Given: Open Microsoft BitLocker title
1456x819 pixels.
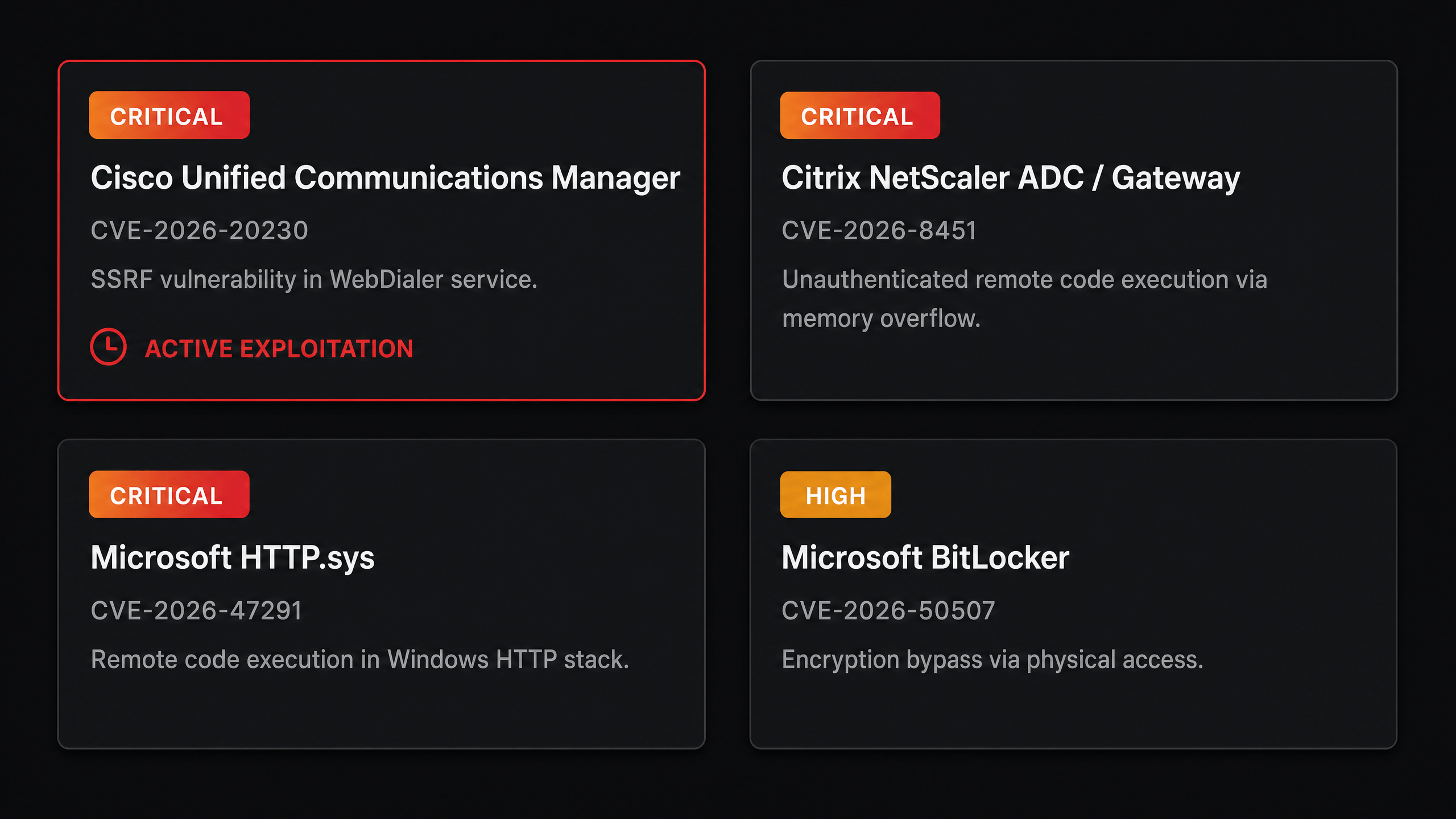Looking at the screenshot, I should coord(925,558).
